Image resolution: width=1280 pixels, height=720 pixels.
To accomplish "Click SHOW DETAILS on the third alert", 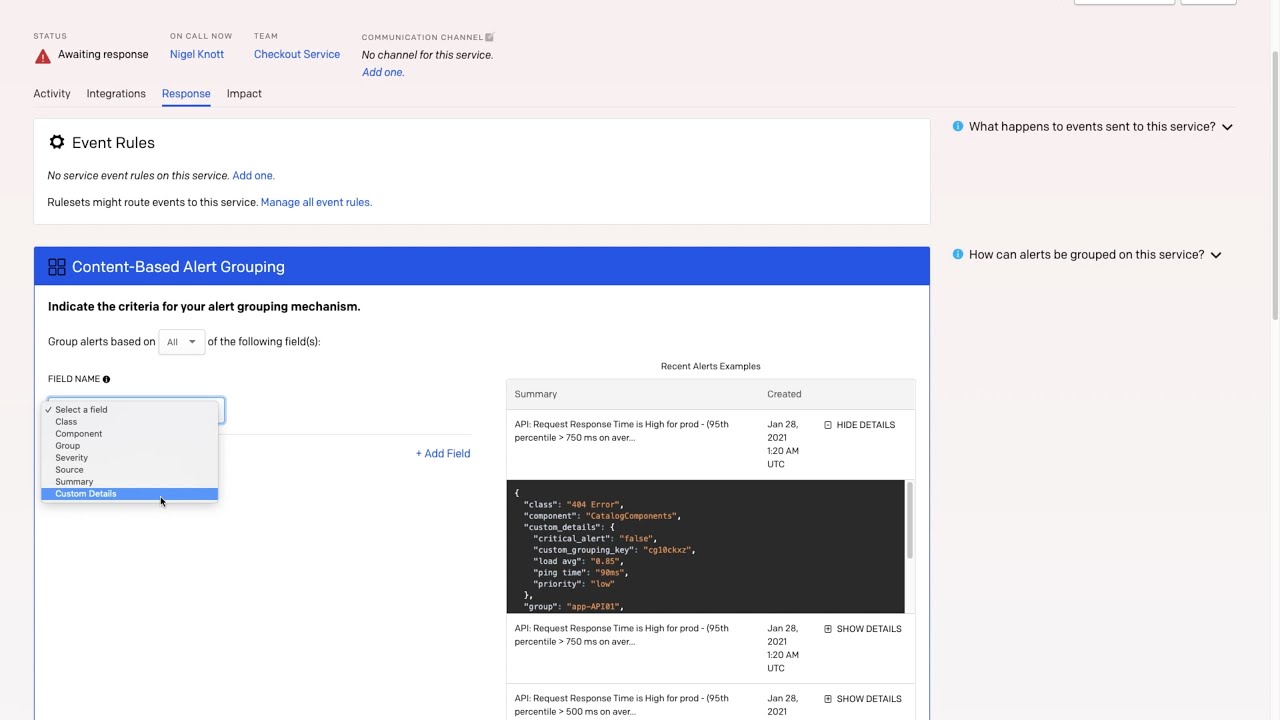I will 862,699.
